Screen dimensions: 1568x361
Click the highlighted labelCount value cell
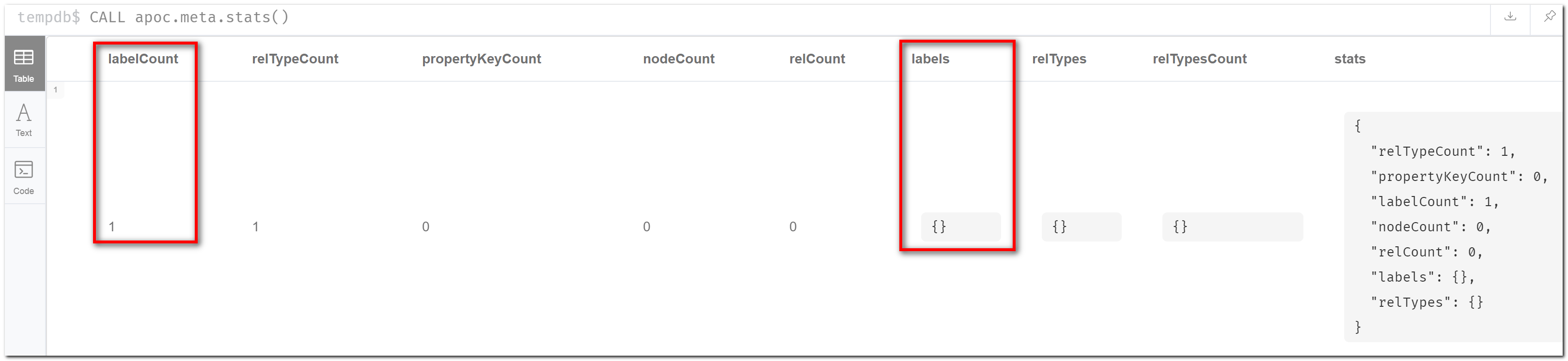(x=112, y=226)
